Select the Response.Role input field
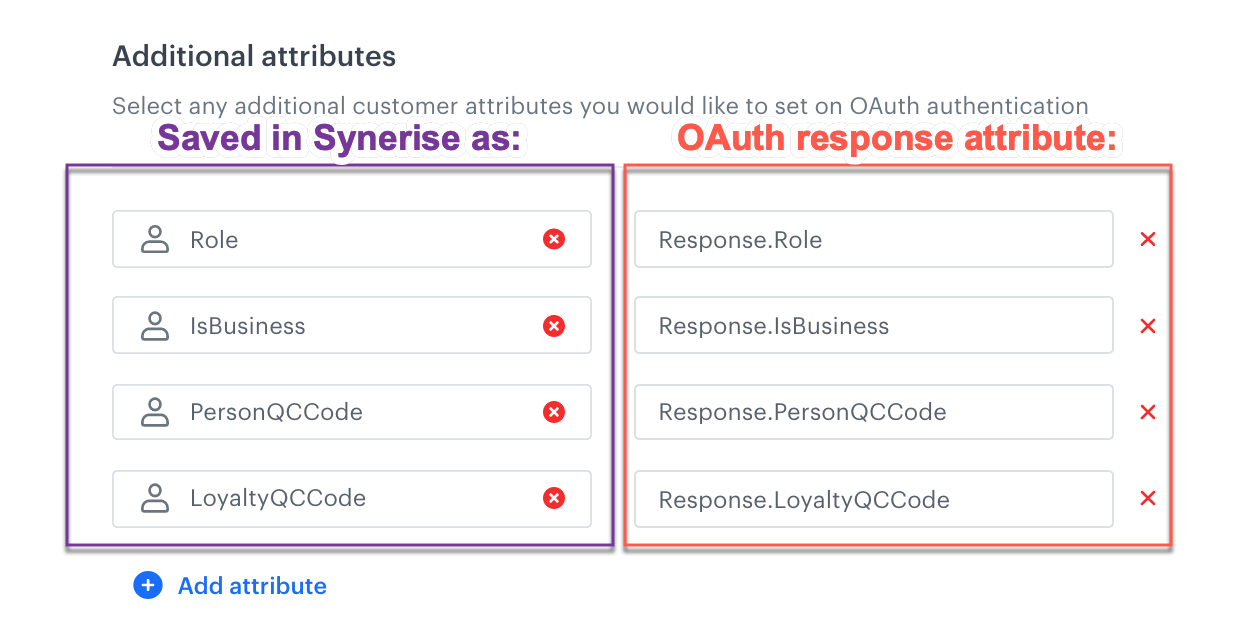 pos(870,239)
